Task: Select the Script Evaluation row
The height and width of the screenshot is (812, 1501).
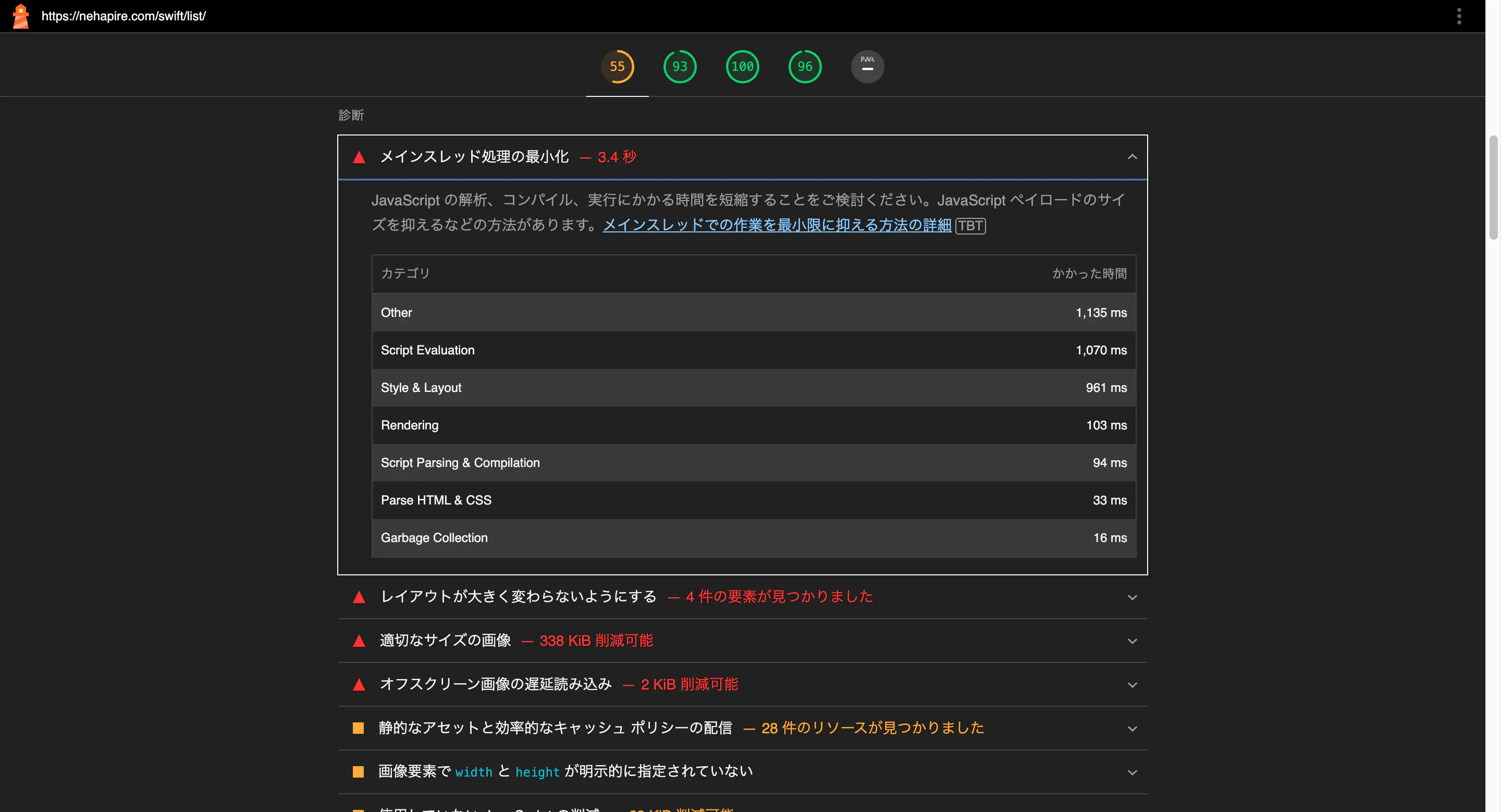Action: (754, 350)
